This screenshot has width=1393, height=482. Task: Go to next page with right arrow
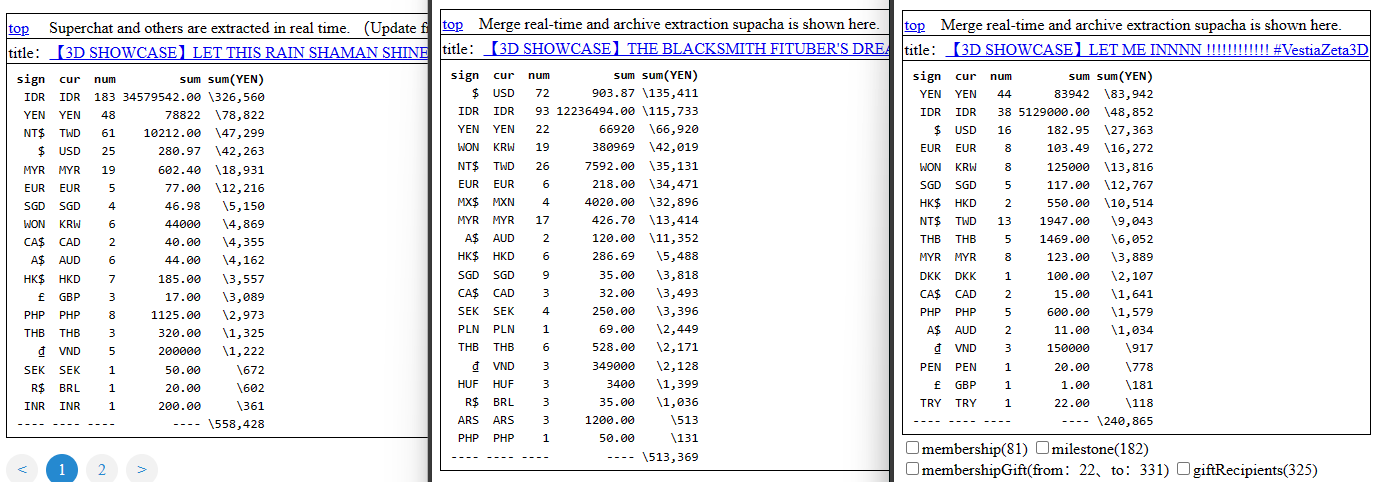tap(142, 468)
